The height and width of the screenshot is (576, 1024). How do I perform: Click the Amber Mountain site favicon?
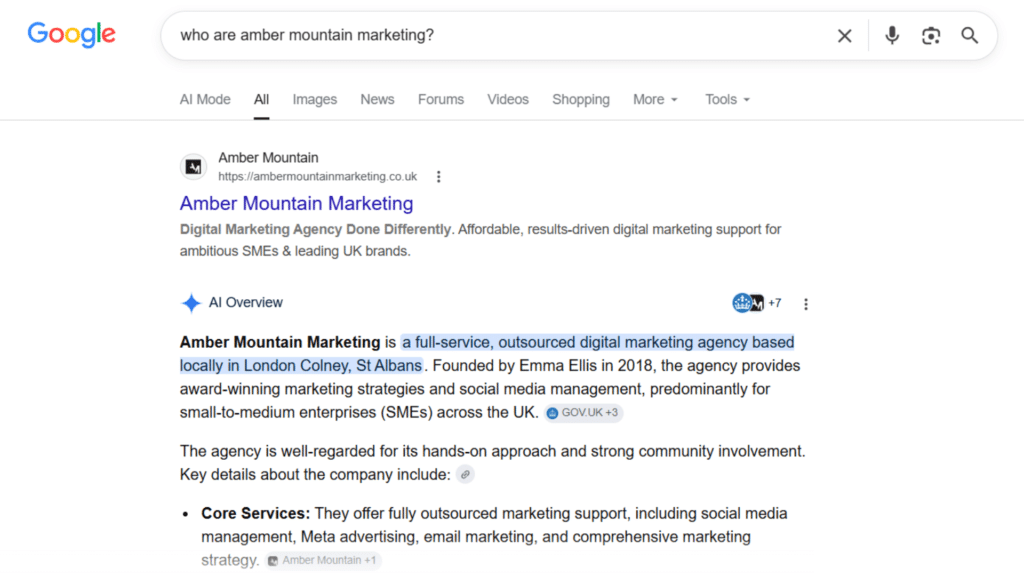pos(193,167)
